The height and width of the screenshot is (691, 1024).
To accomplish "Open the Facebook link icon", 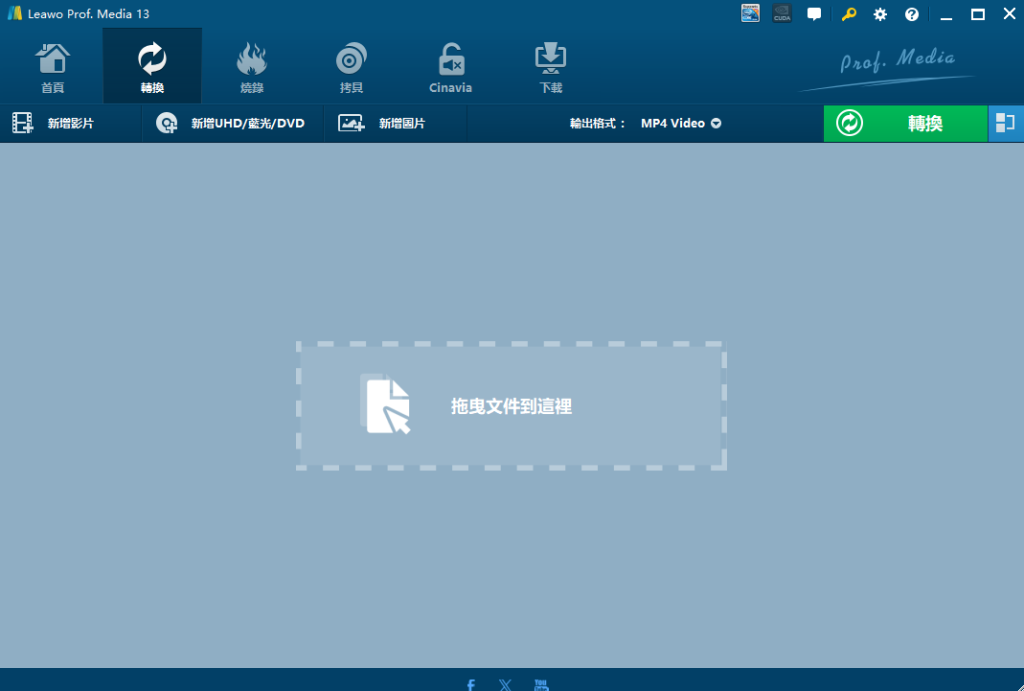I will click(471, 684).
